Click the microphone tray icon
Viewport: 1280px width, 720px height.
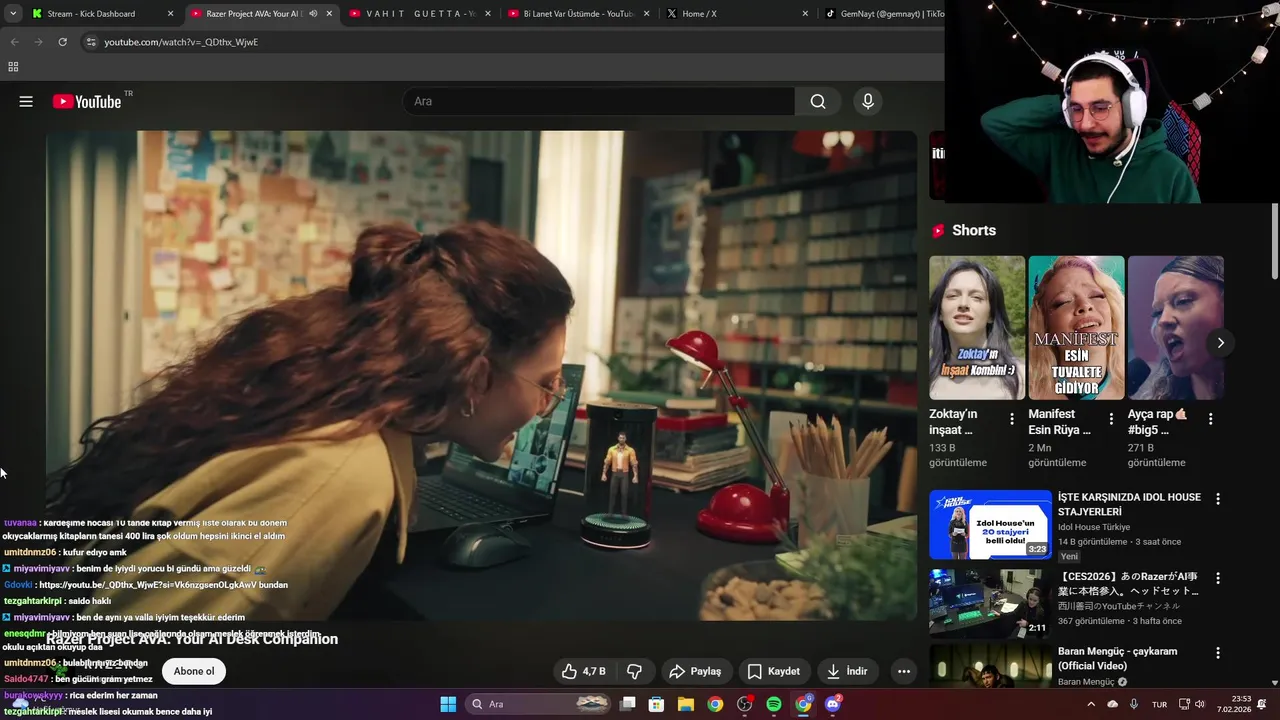[1133, 704]
